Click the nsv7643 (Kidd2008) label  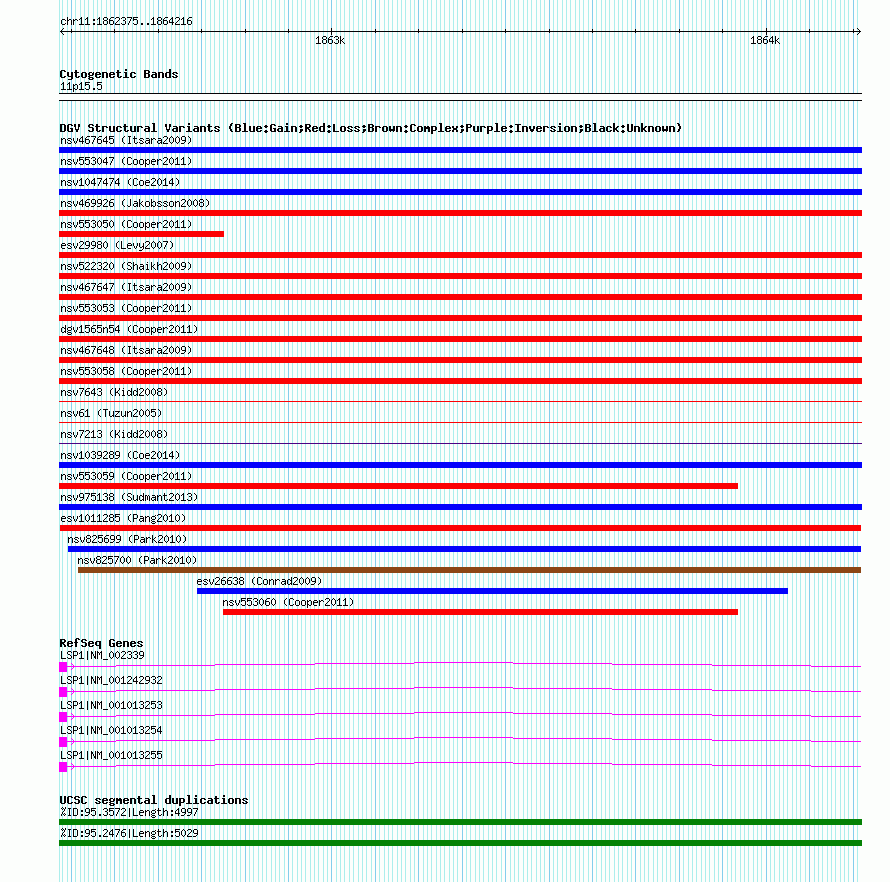tap(114, 392)
